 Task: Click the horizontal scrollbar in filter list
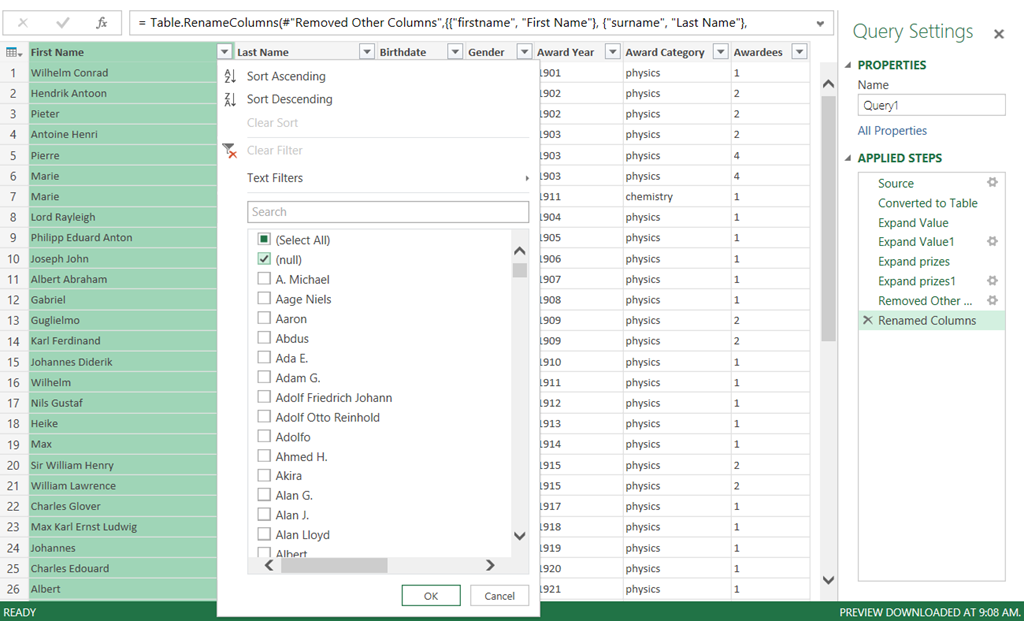click(x=333, y=566)
